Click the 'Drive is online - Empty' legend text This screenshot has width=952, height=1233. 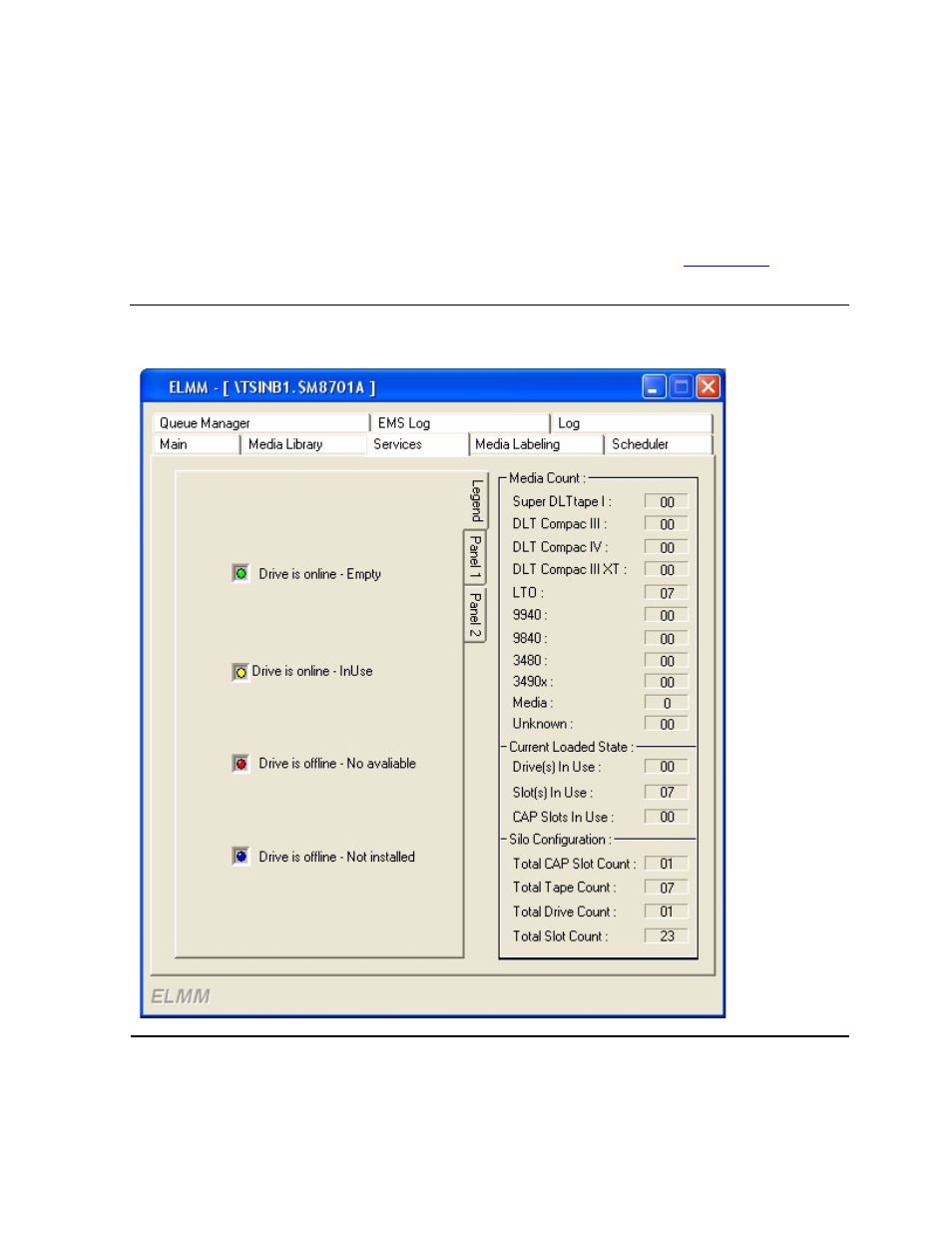click(x=319, y=574)
